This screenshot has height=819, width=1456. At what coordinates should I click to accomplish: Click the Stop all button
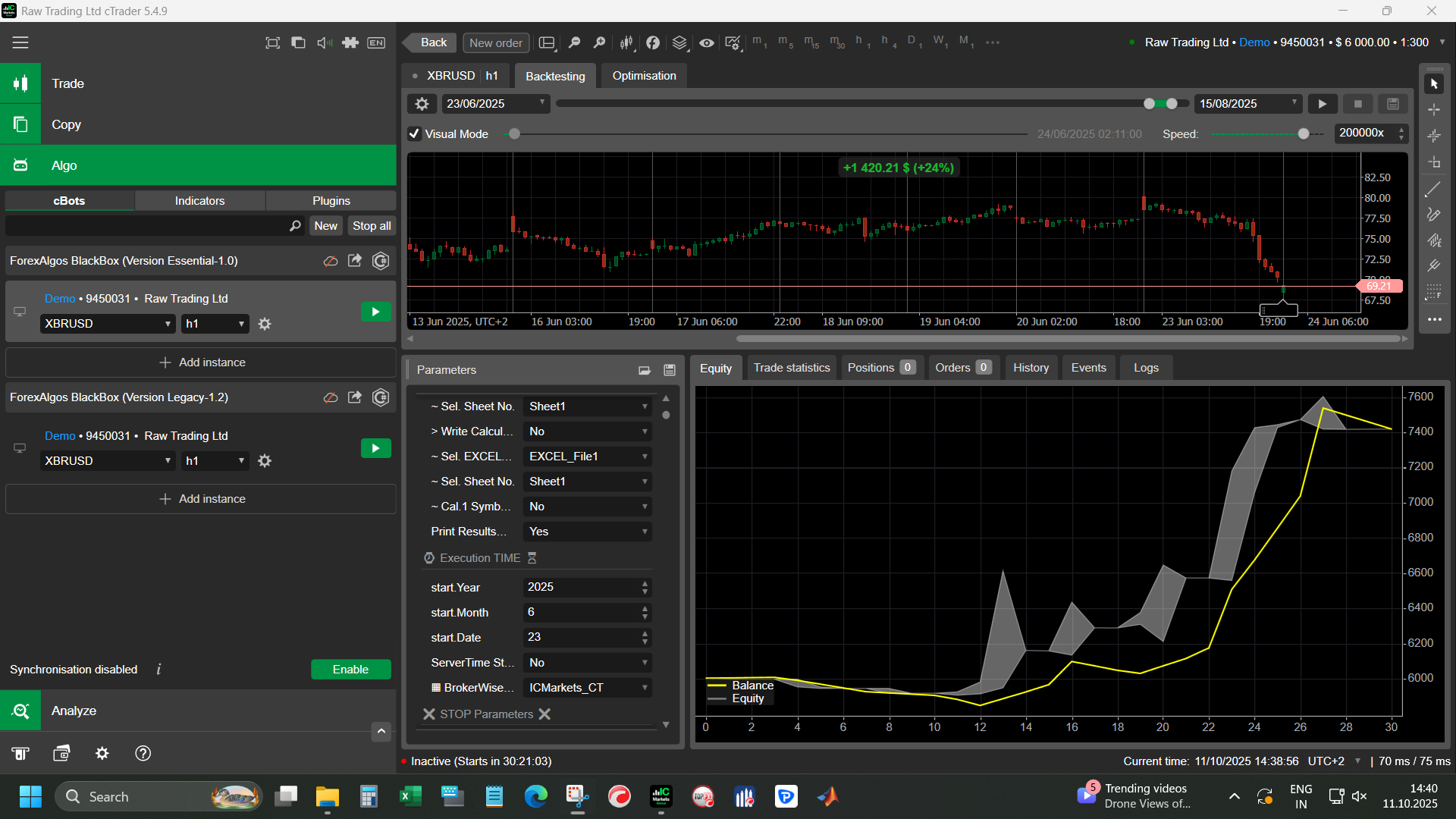point(372,226)
